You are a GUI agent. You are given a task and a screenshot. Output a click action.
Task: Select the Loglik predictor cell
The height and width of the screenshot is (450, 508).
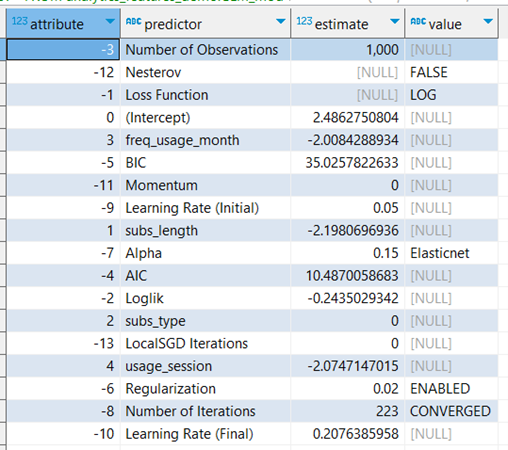pyautogui.click(x=205, y=298)
